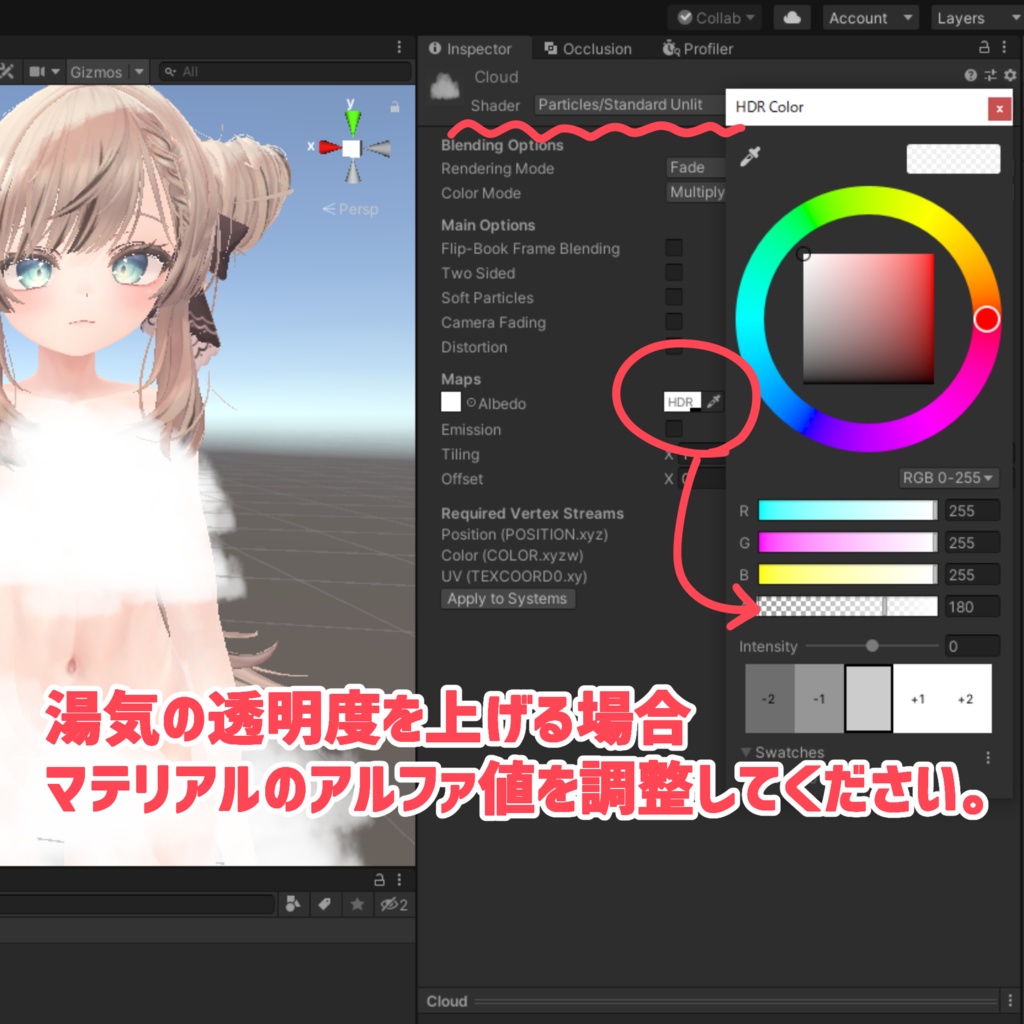The width and height of the screenshot is (1024, 1024).
Task: Open the Account menu in the toolbar
Action: click(869, 17)
